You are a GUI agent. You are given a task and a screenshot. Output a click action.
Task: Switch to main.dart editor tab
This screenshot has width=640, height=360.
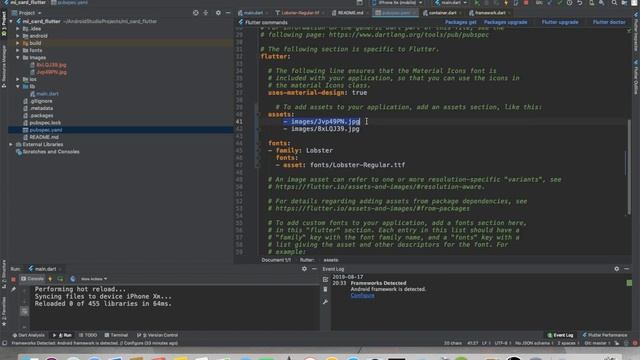pos(253,13)
